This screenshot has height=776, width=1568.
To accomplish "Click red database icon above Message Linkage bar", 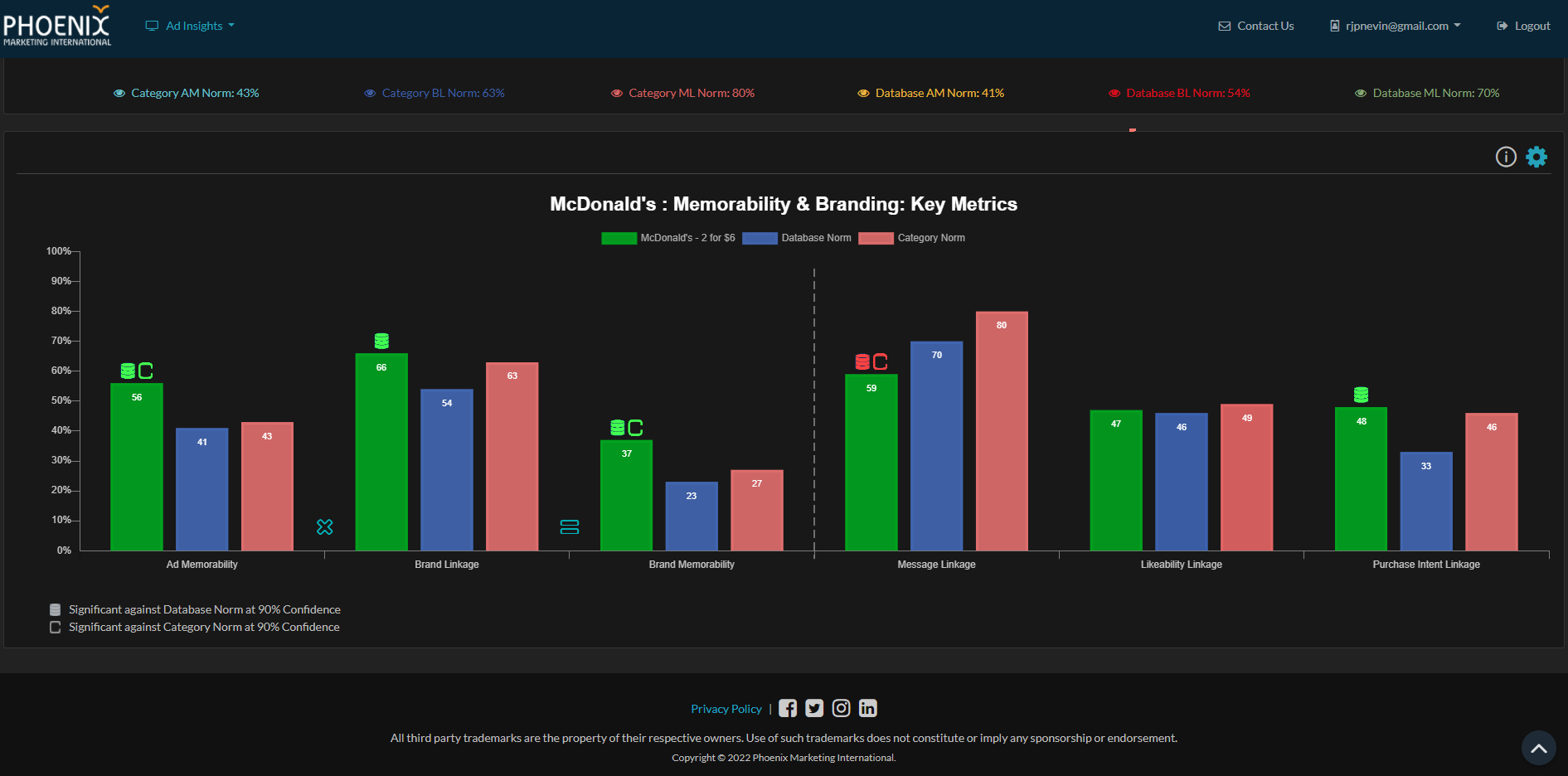I will pos(862,361).
